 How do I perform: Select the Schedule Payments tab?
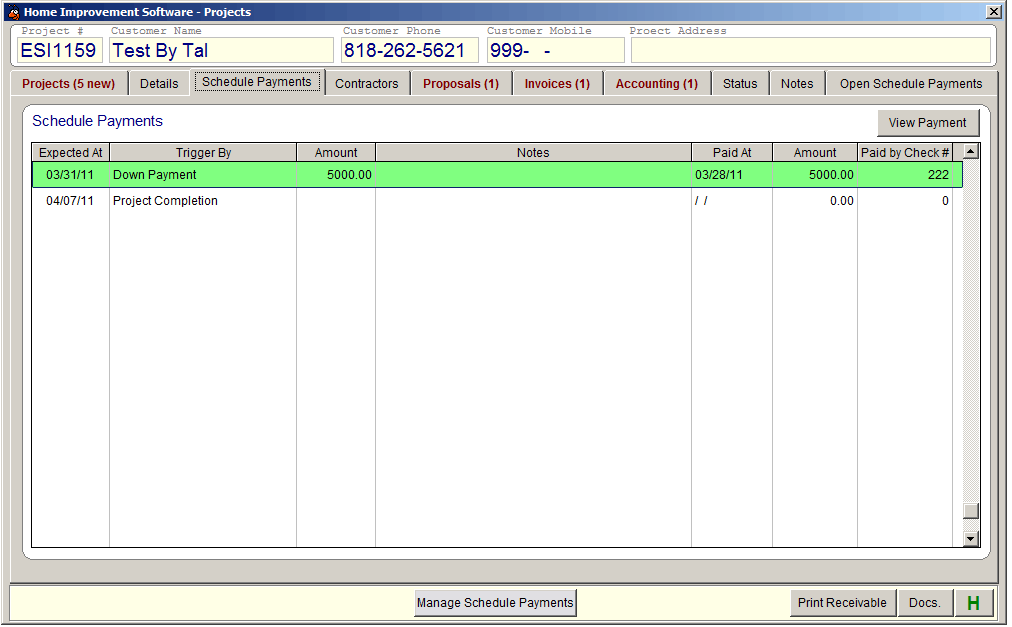pyautogui.click(x=257, y=82)
